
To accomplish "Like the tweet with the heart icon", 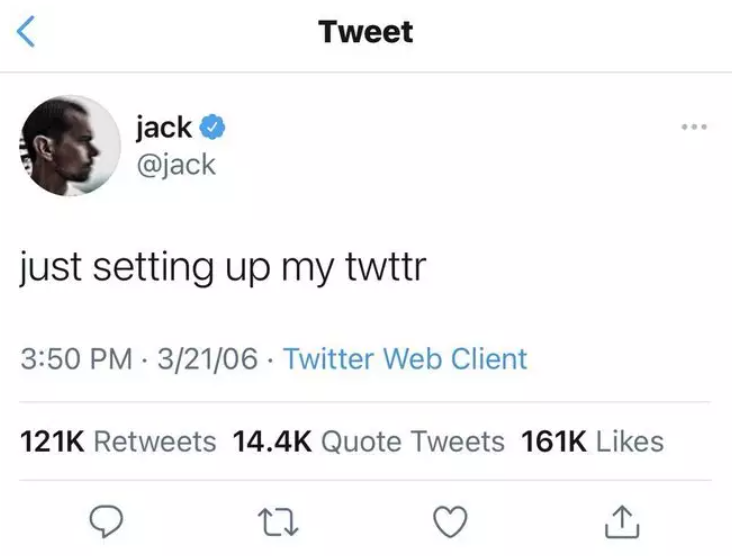I will [450, 522].
